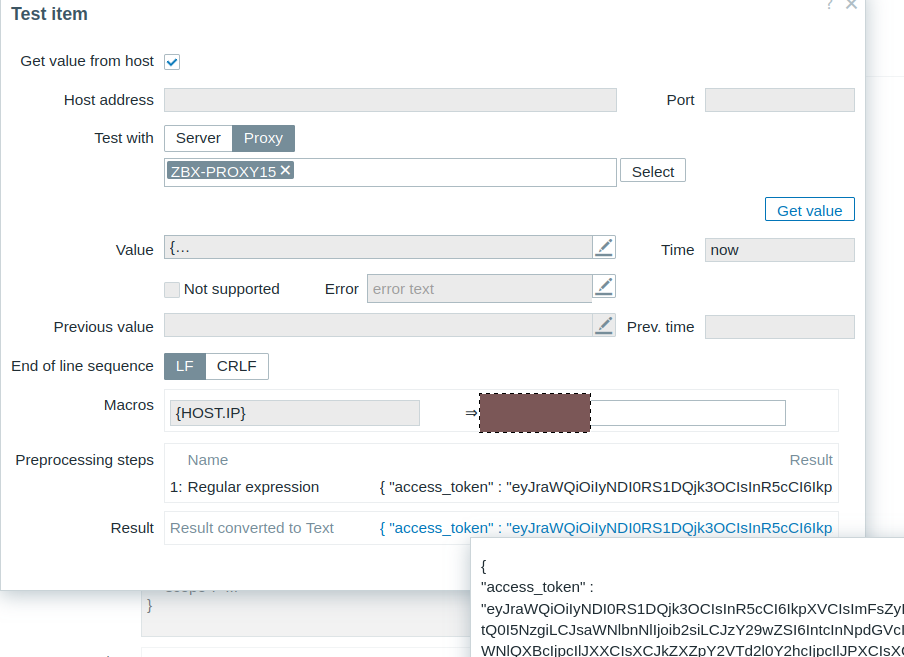The height and width of the screenshot is (657, 904).
Task: Uncheck Get value from host checkbox
Action: point(172,62)
